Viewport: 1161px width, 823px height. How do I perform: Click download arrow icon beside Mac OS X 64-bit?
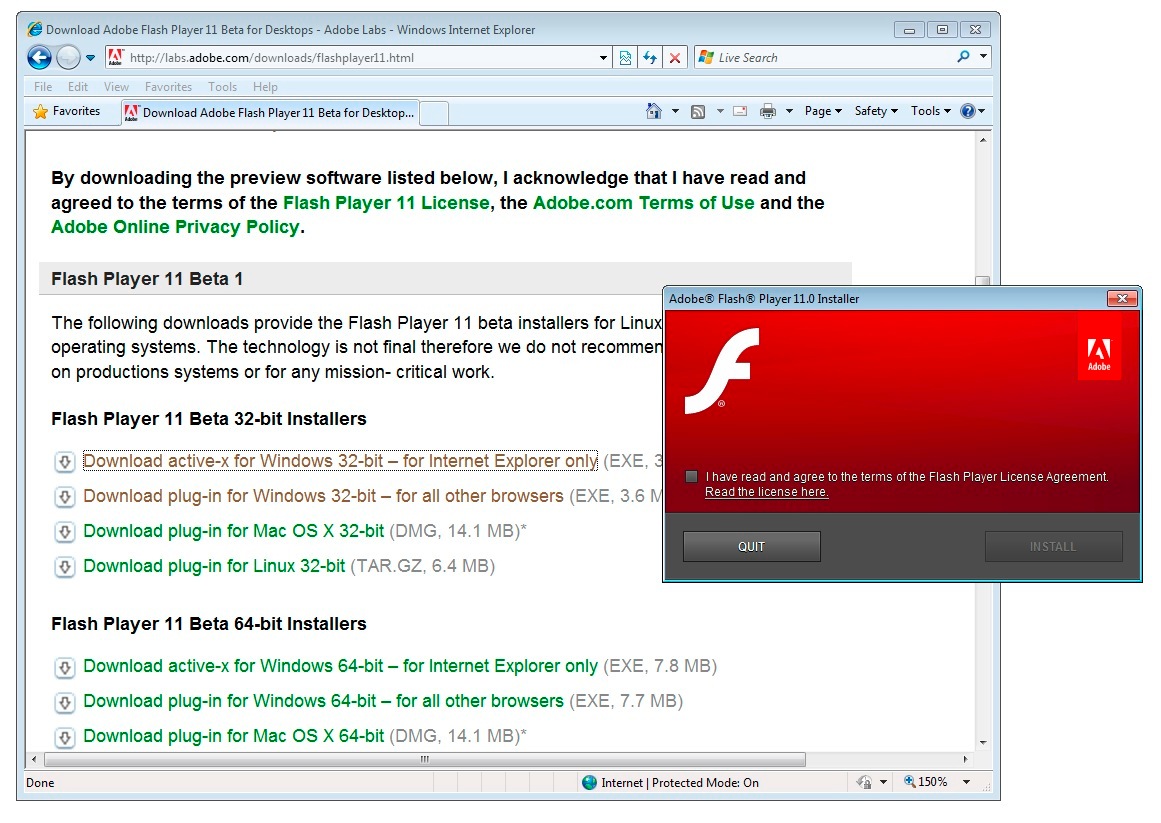point(65,737)
